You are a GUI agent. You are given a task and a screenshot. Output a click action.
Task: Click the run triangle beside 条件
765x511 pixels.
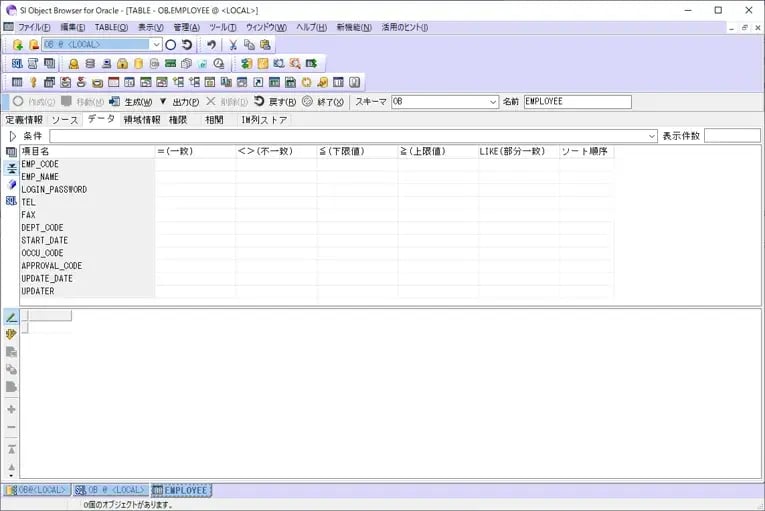[x=12, y=136]
